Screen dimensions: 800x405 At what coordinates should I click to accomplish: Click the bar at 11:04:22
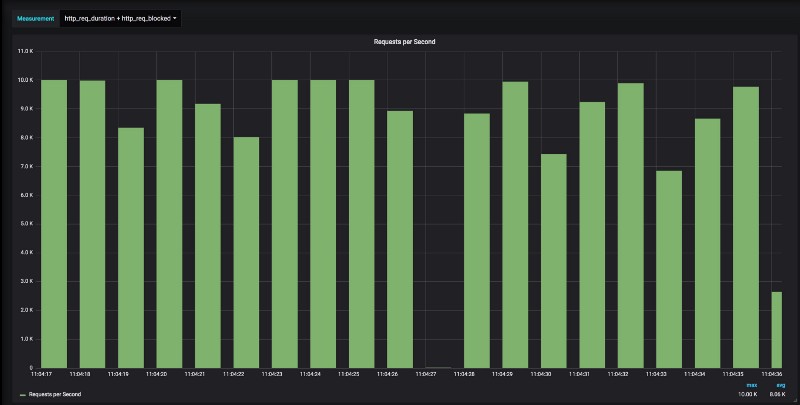coord(246,252)
